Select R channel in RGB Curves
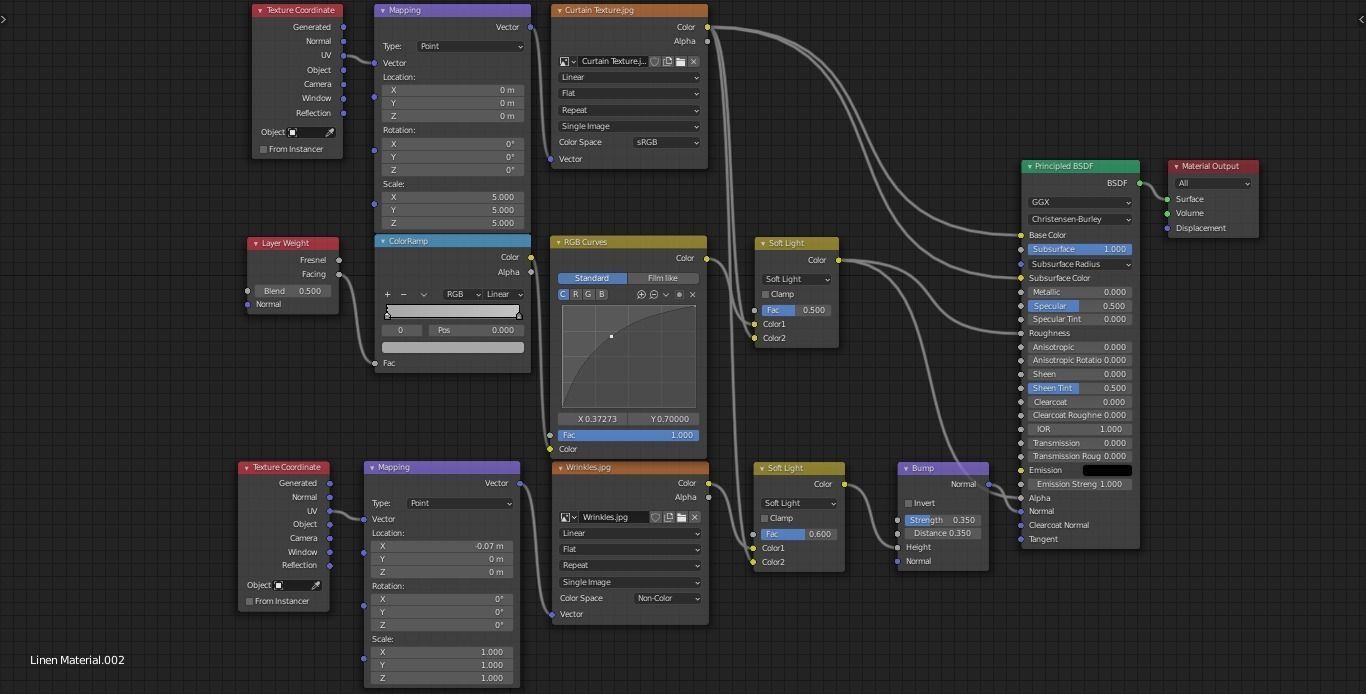 pos(576,295)
